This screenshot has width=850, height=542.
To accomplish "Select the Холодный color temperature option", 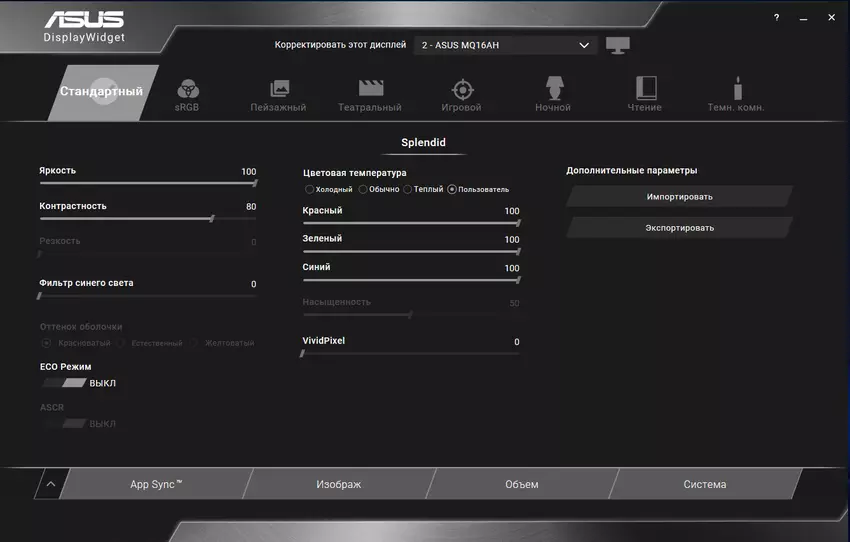I will coord(310,189).
